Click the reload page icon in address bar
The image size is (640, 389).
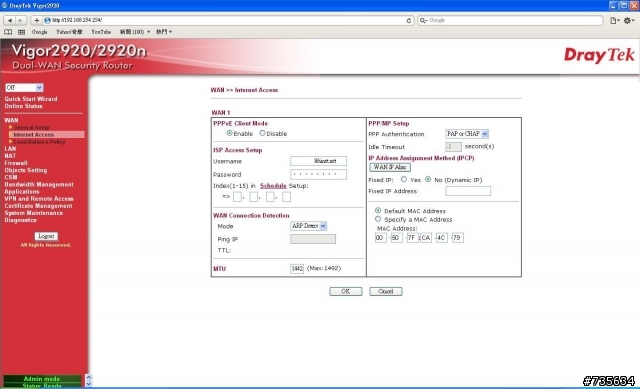coord(409,20)
